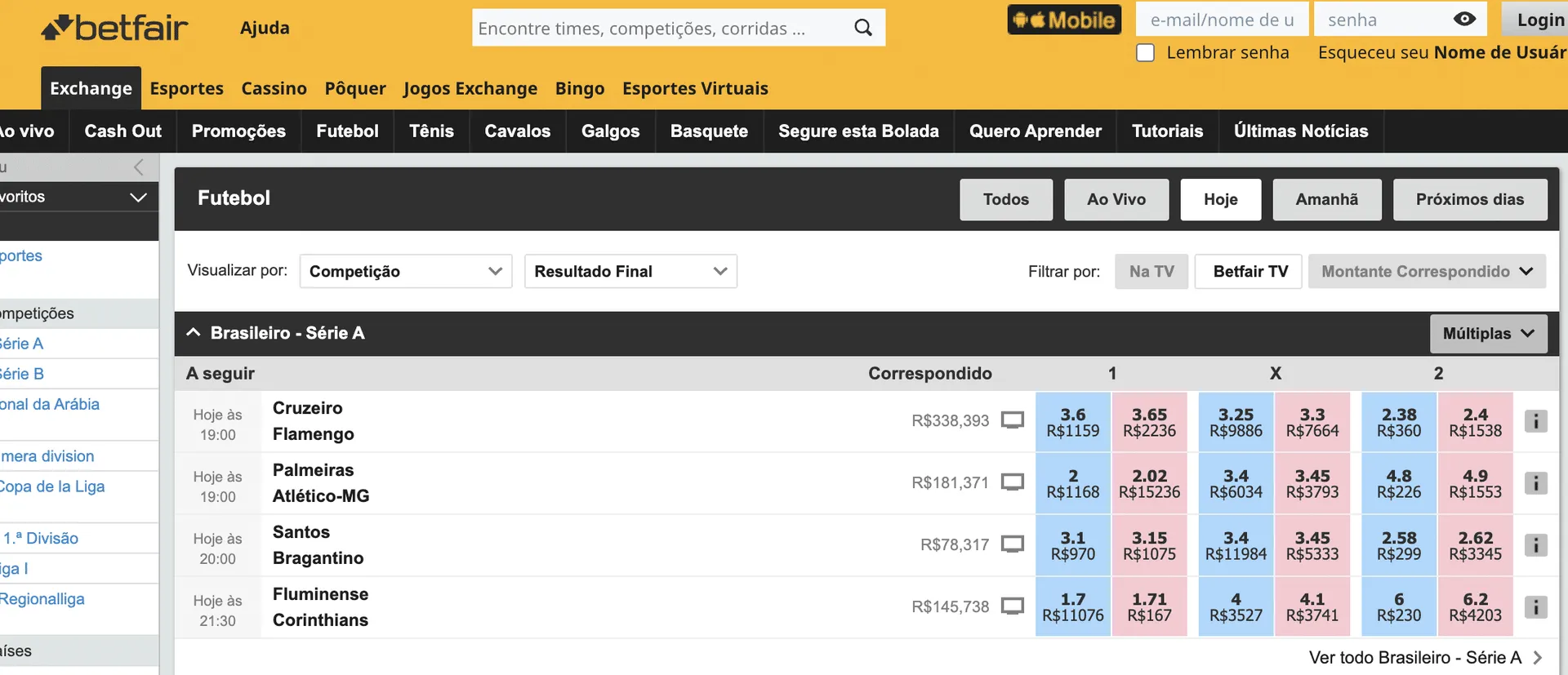Open the Pôquer tab
The image size is (1568, 675).
[x=355, y=88]
